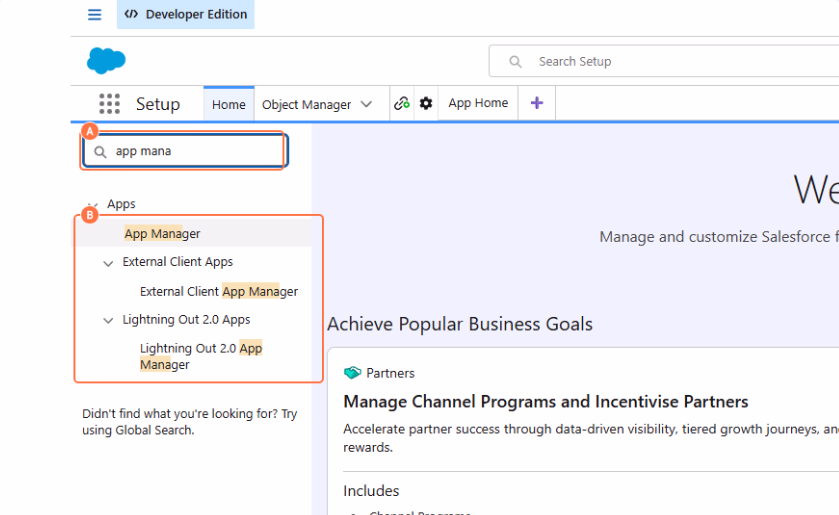Click the Partners handshake icon
The width and height of the screenshot is (839, 515).
click(352, 373)
